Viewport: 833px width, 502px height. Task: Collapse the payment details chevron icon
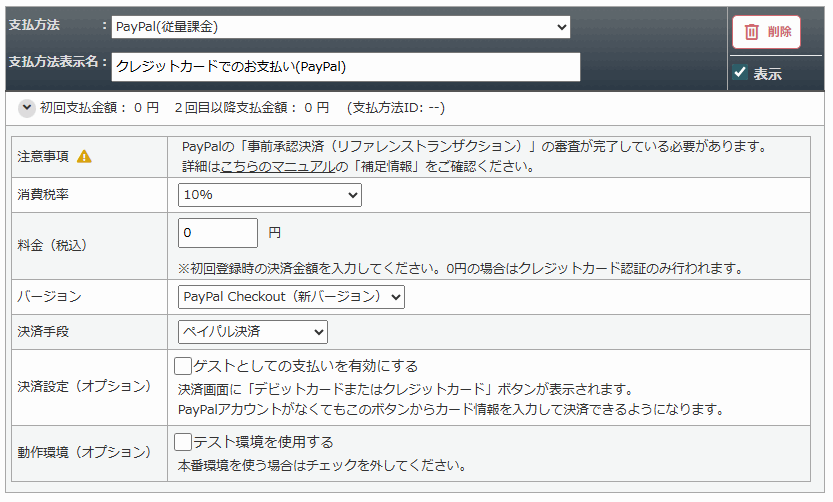click(x=26, y=107)
